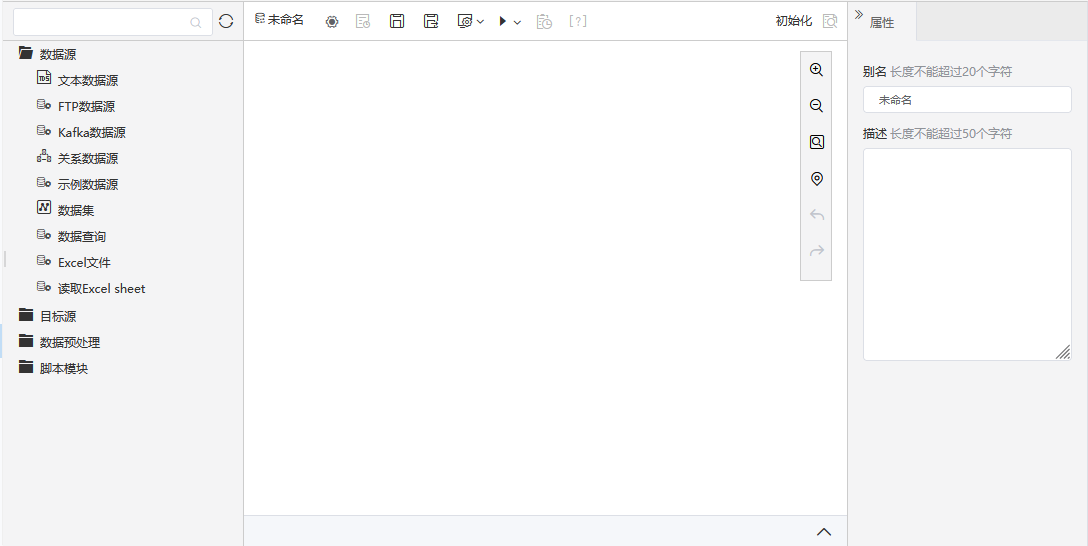
Task: Select Kafka数据源 node
Action: (x=92, y=133)
